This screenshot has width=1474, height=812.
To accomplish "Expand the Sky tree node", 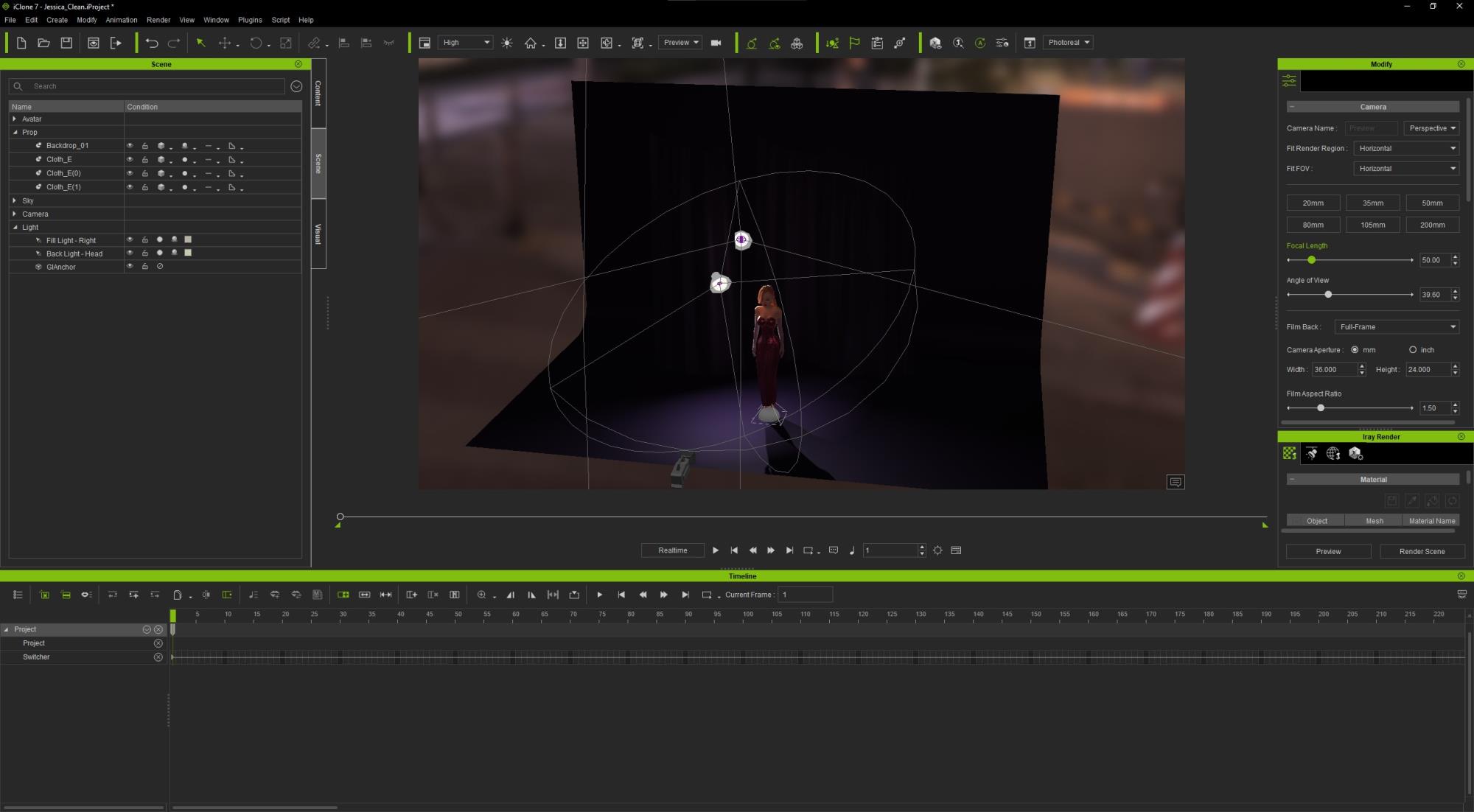I will (x=15, y=200).
